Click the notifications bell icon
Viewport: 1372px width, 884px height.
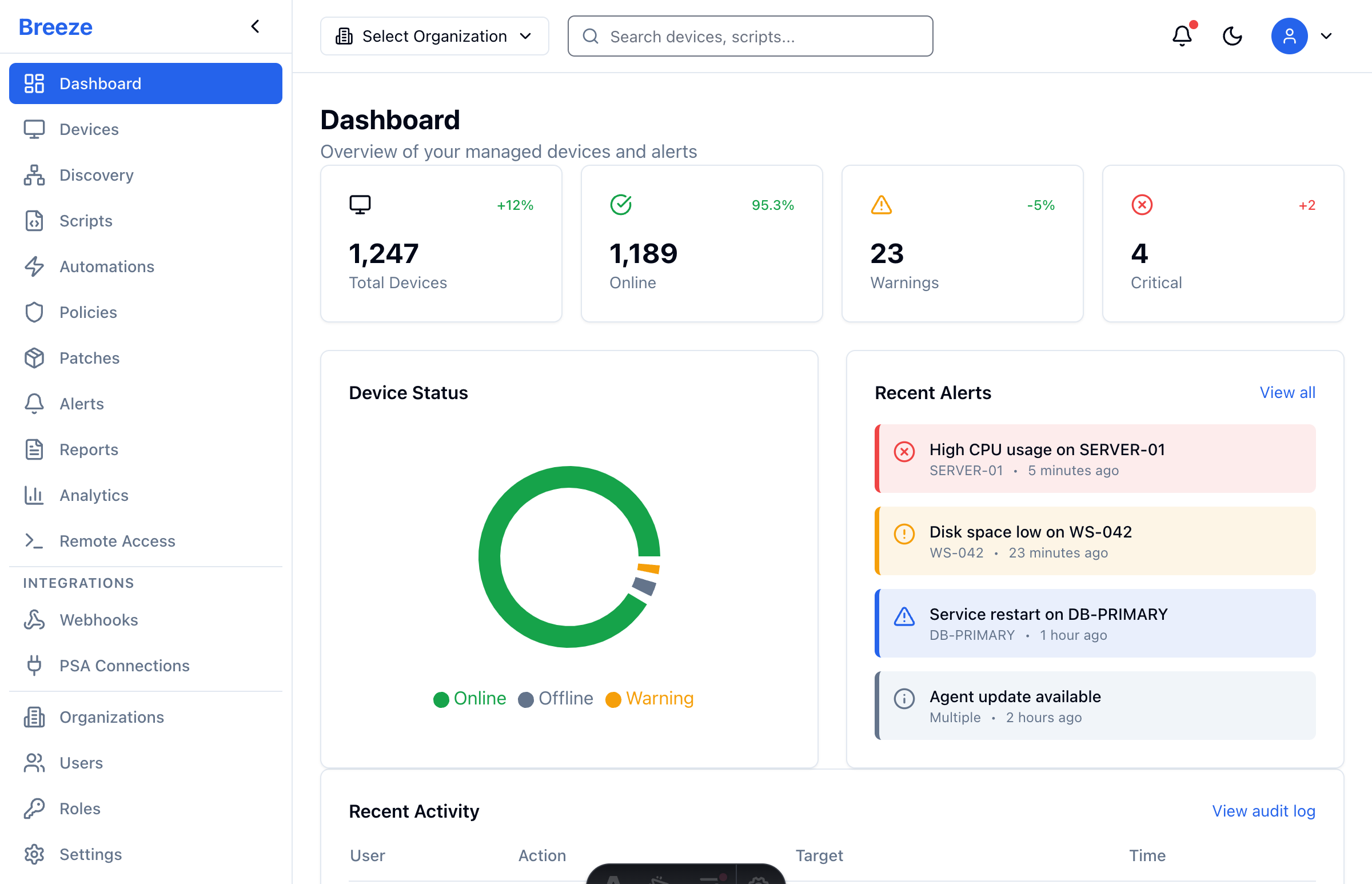pyautogui.click(x=1182, y=35)
